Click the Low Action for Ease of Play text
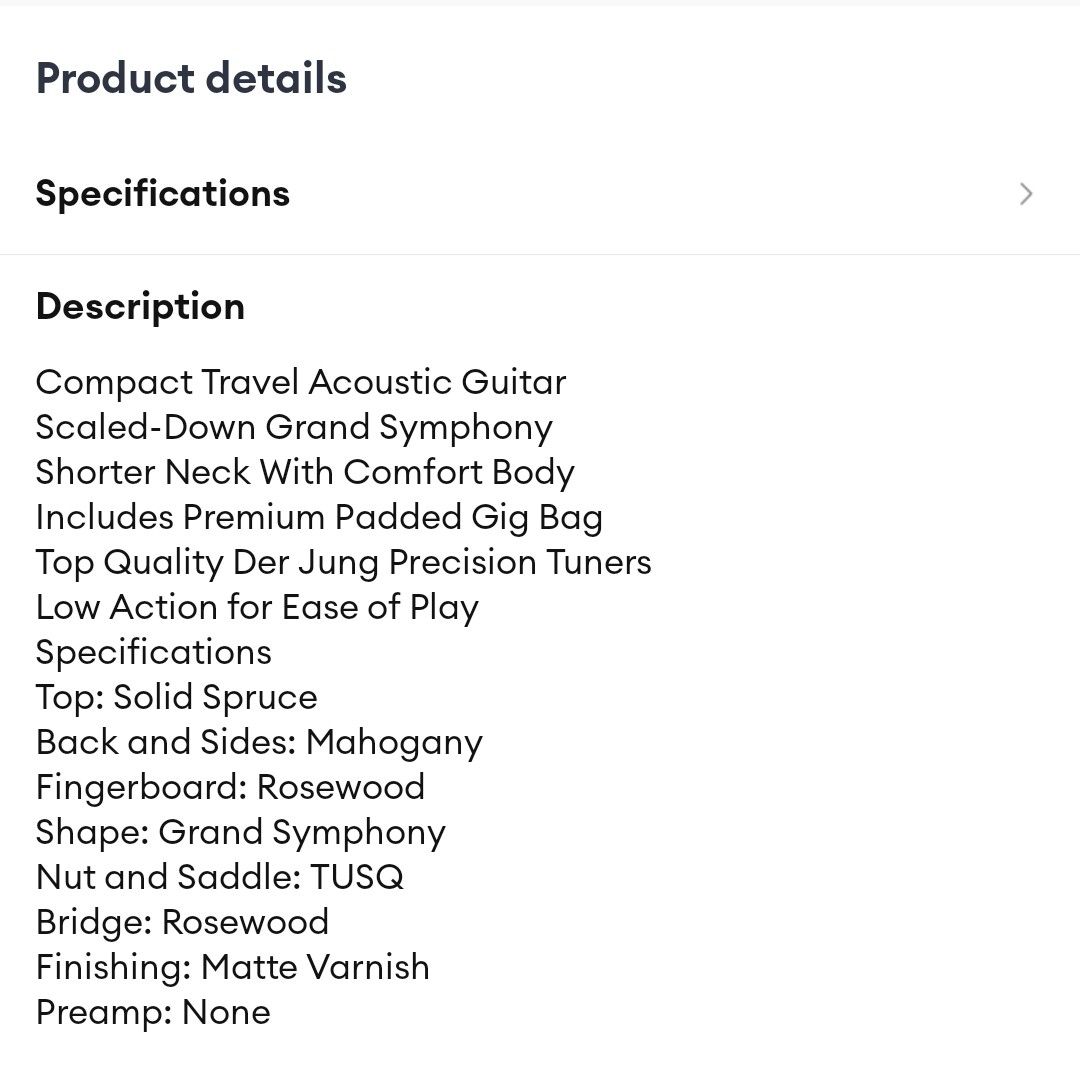 (257, 607)
